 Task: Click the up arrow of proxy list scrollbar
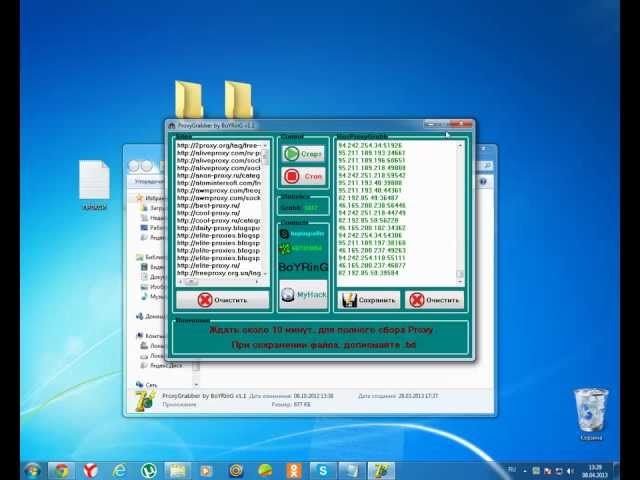(x=460, y=145)
